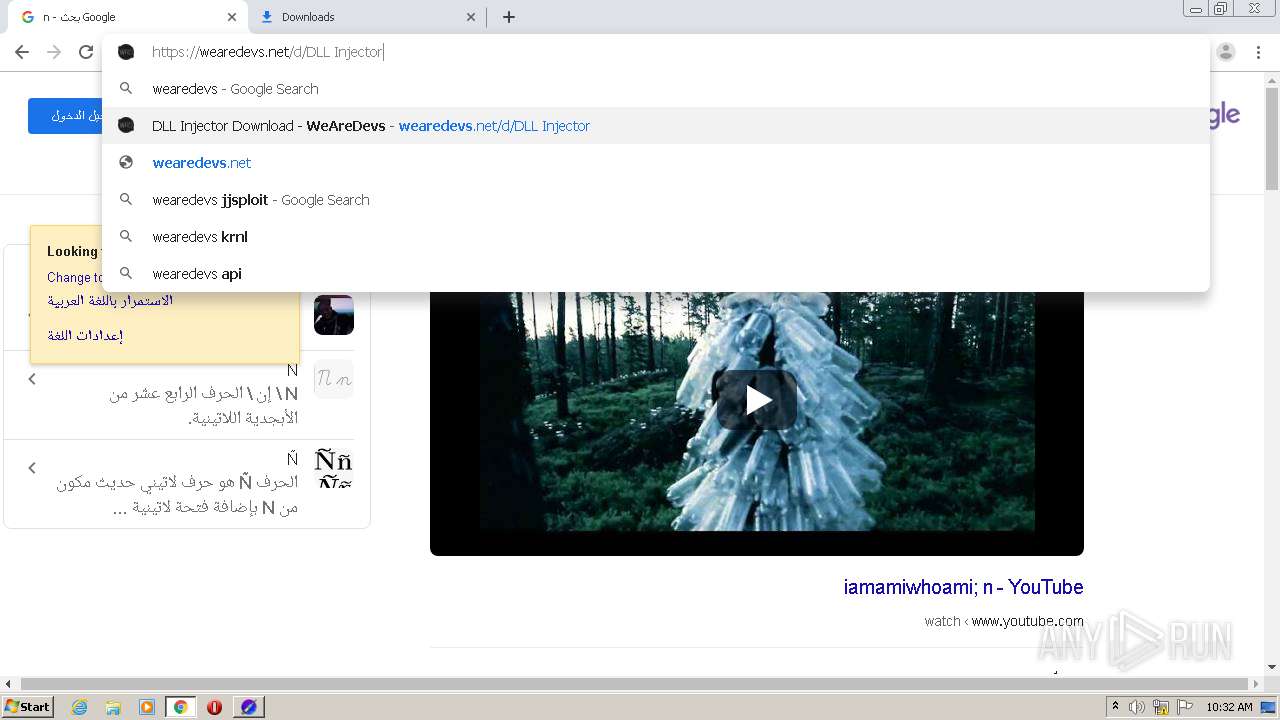Click the globe icon beside wearedevs.net
1280x720 pixels.
(x=126, y=163)
